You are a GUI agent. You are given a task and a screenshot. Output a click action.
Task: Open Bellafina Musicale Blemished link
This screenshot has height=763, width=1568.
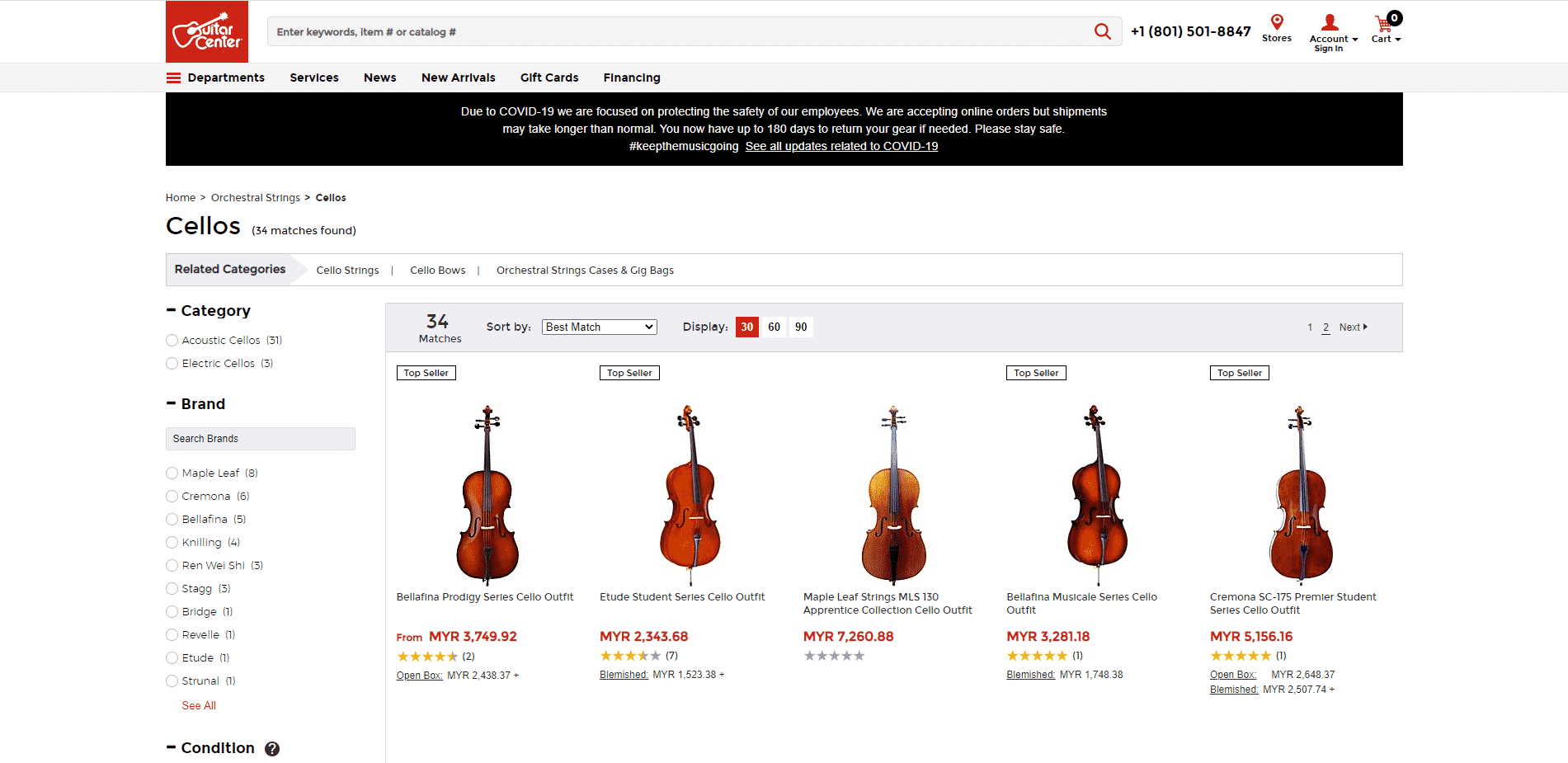point(1031,675)
